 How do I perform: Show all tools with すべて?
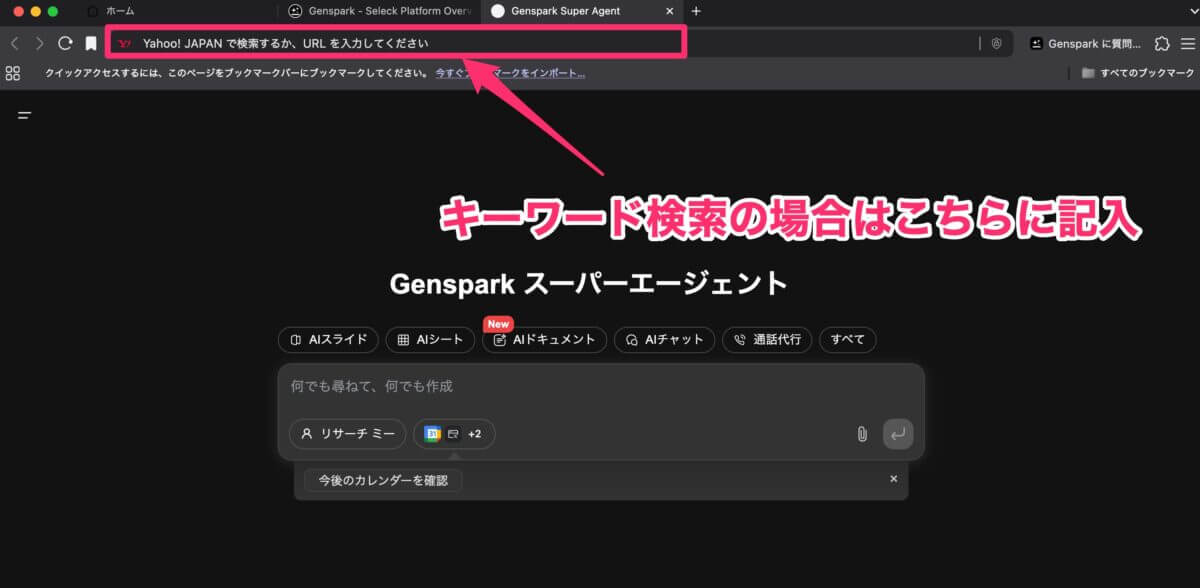coord(848,340)
